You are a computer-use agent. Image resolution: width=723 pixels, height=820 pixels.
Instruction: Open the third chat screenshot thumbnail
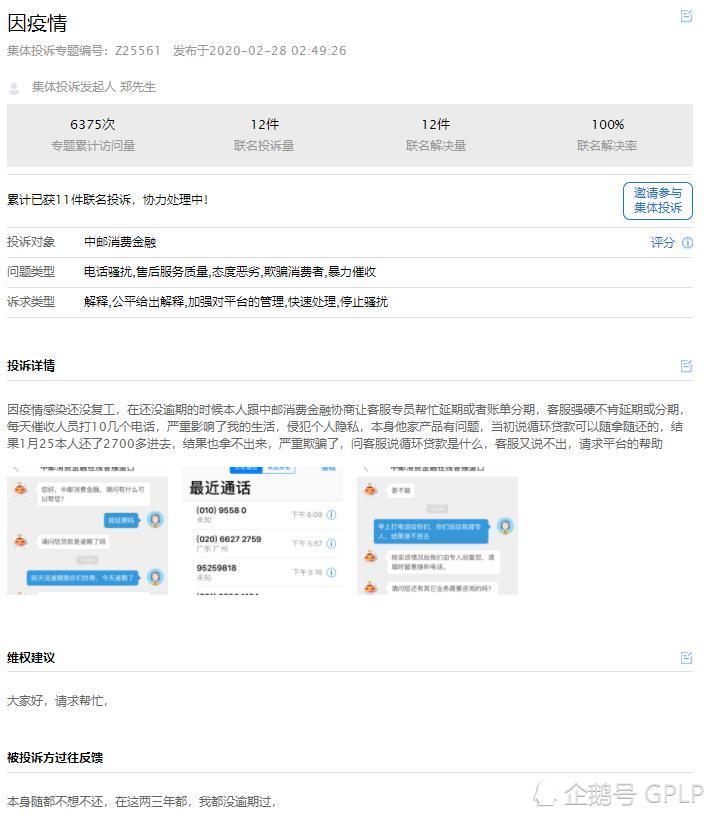(x=437, y=531)
